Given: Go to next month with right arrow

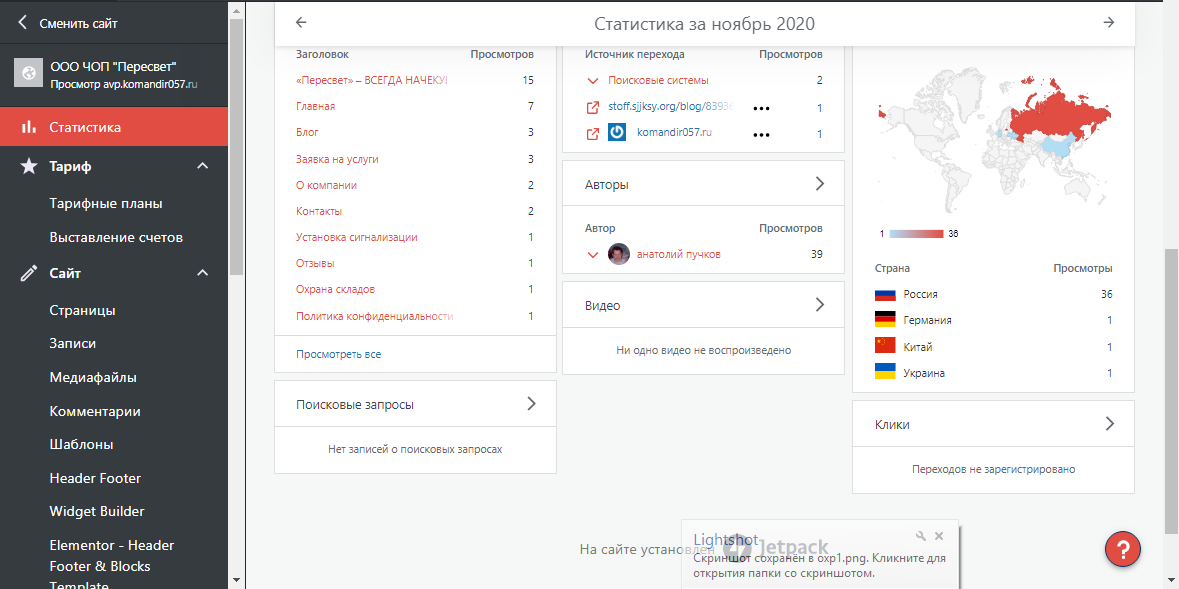Looking at the screenshot, I should (x=1108, y=23).
